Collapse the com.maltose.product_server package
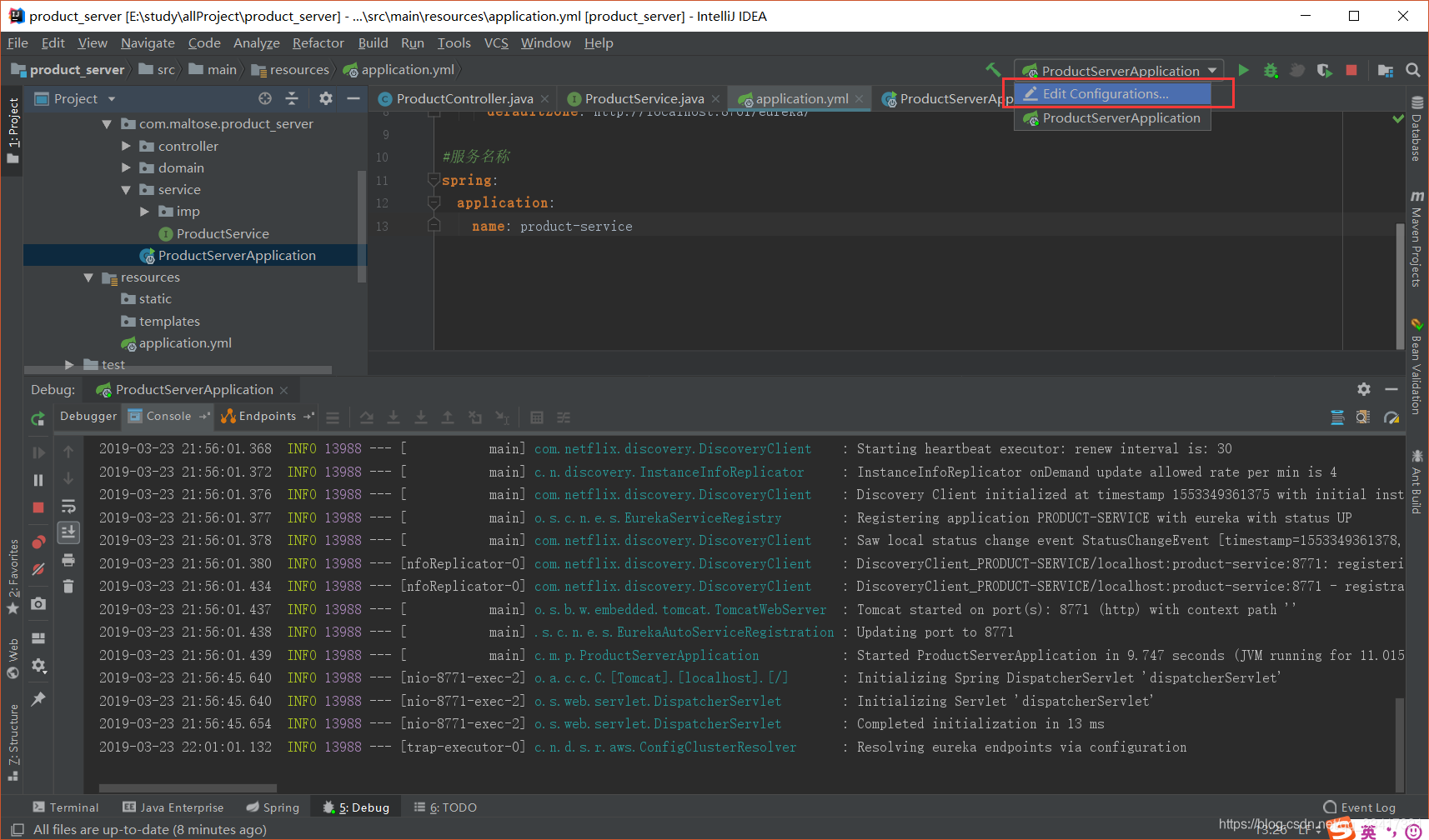Screen dimensions: 1429x840 click(107, 124)
